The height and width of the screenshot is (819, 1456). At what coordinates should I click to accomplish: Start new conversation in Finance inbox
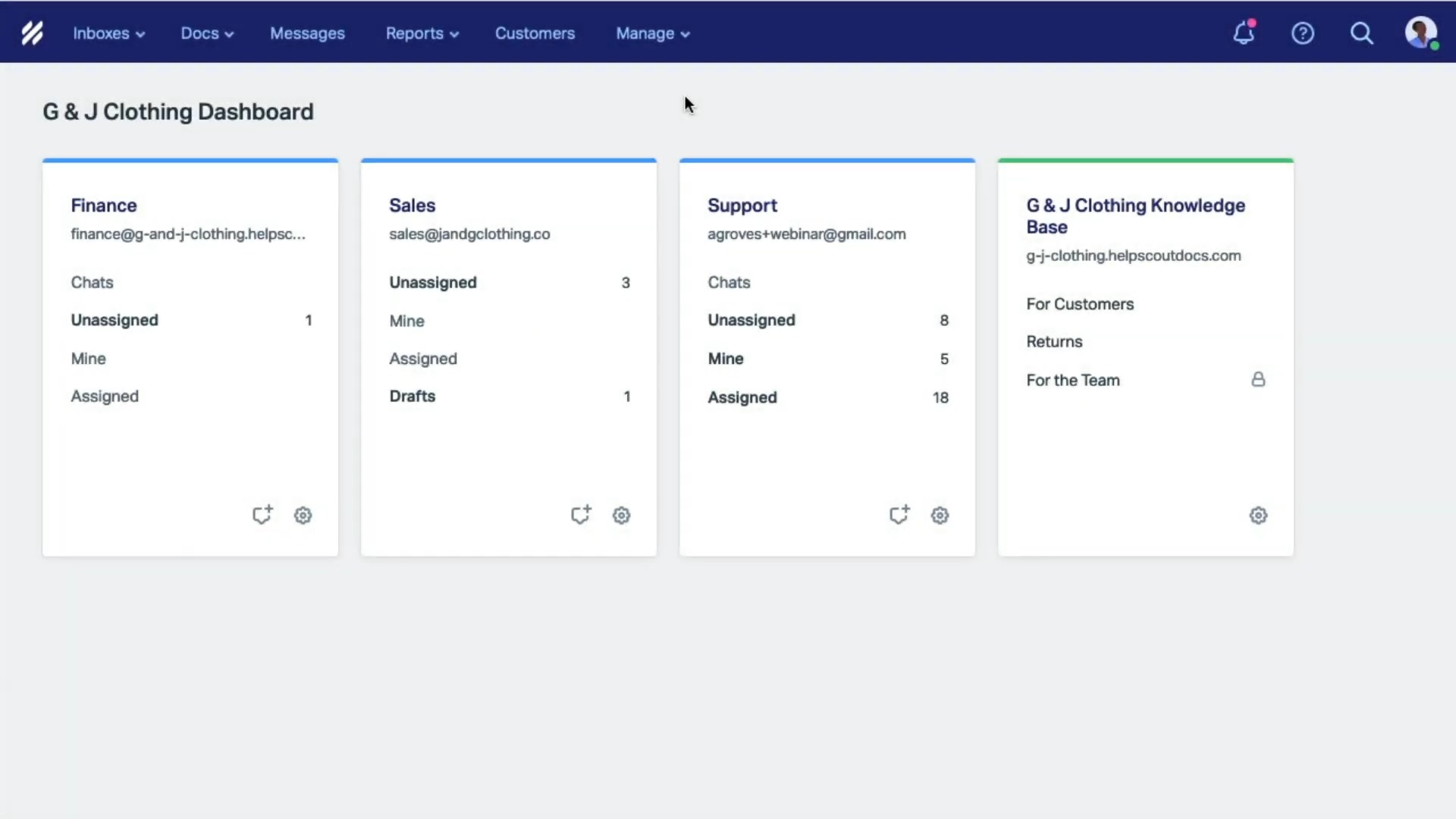(x=262, y=515)
